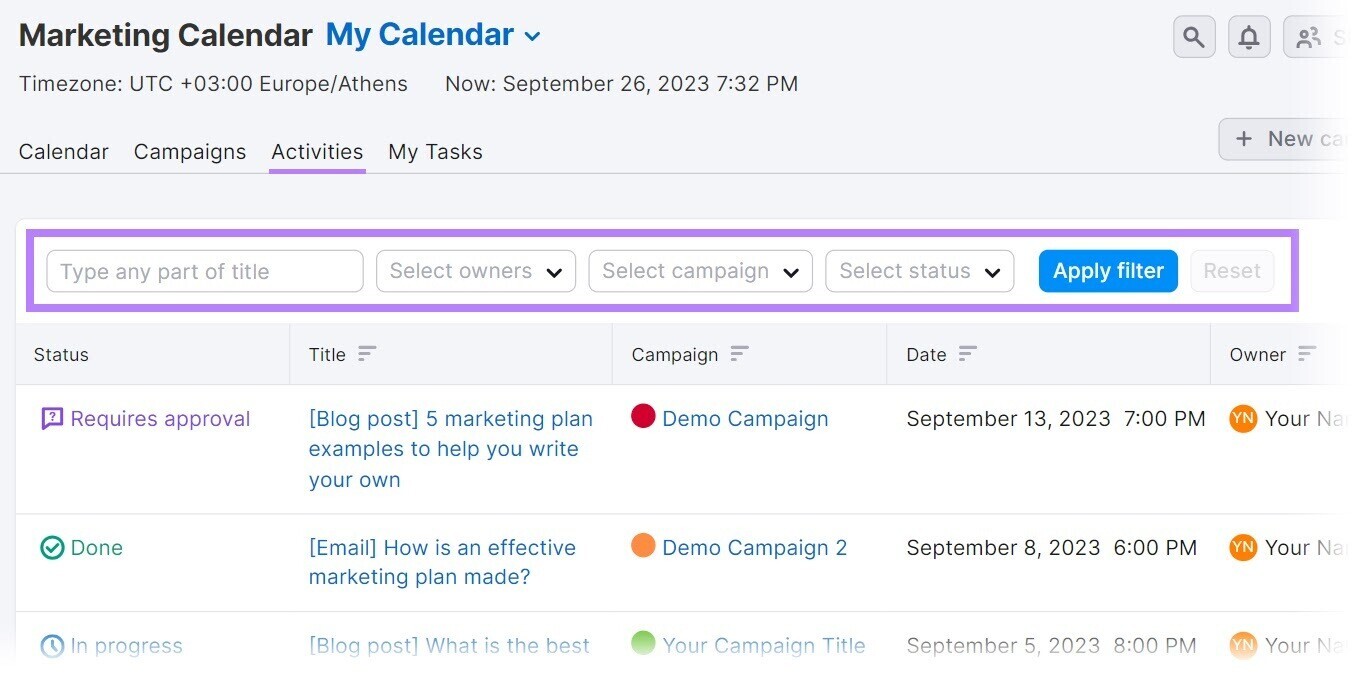
Task: Sort by Campaign column icon
Action: tap(740, 354)
